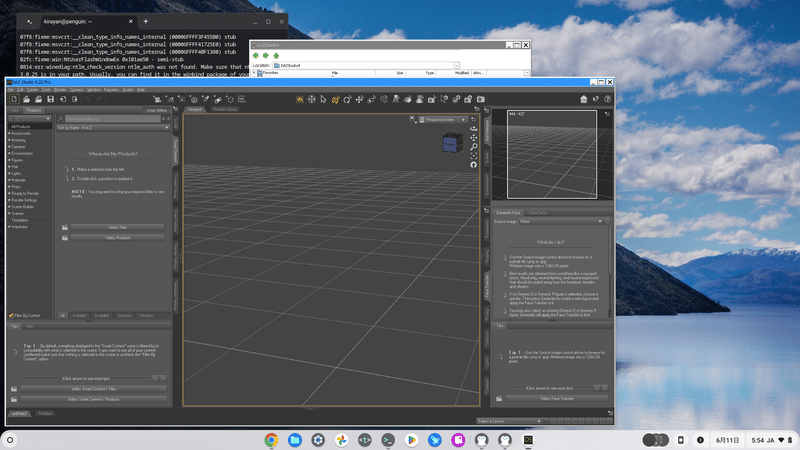Click the Video: Face Transfer button
The height and width of the screenshot is (450, 800).
click(x=557, y=398)
